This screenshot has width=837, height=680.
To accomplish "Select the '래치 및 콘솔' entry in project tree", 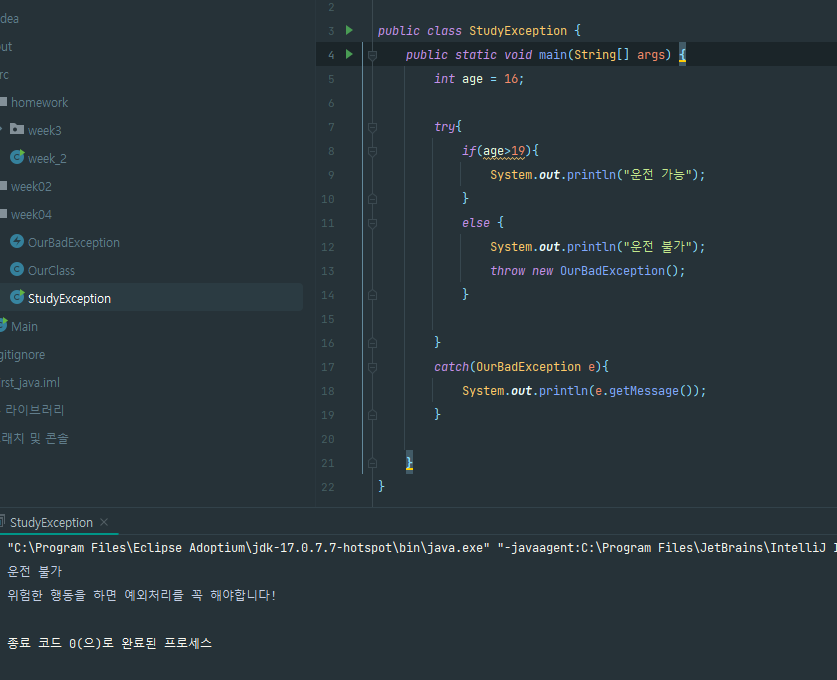I will pos(35,438).
